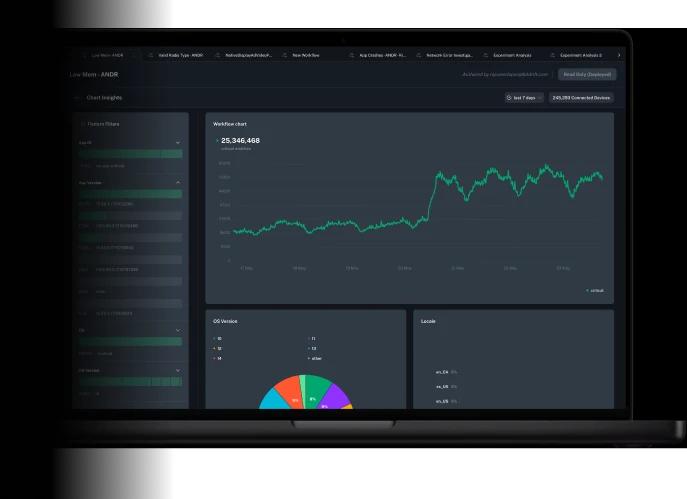Screen dimensions: 687x499
Task: Click the 21 May x-axis label
Action: pyautogui.click(x=457, y=268)
